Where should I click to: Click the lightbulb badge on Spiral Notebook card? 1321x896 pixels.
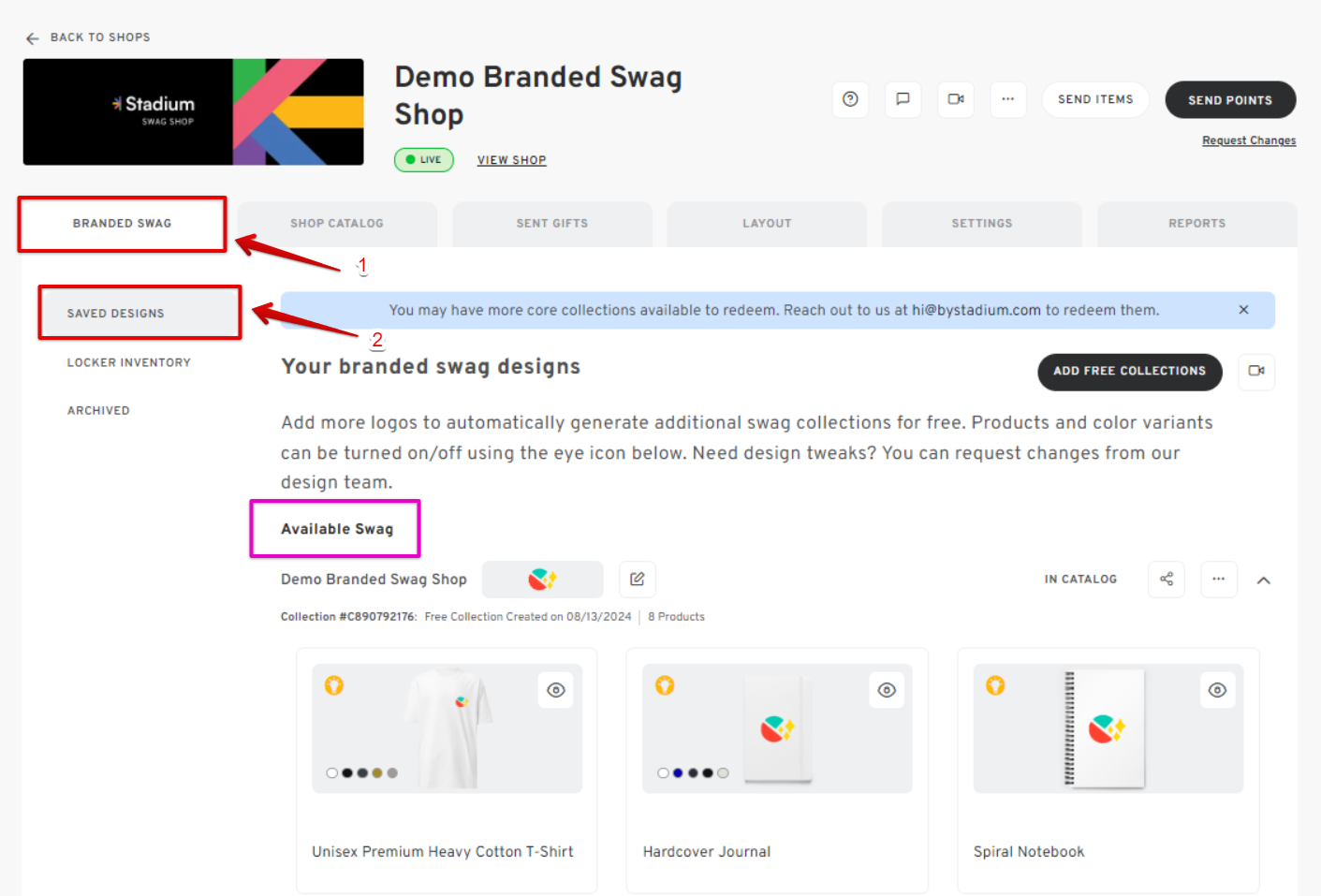(995, 685)
